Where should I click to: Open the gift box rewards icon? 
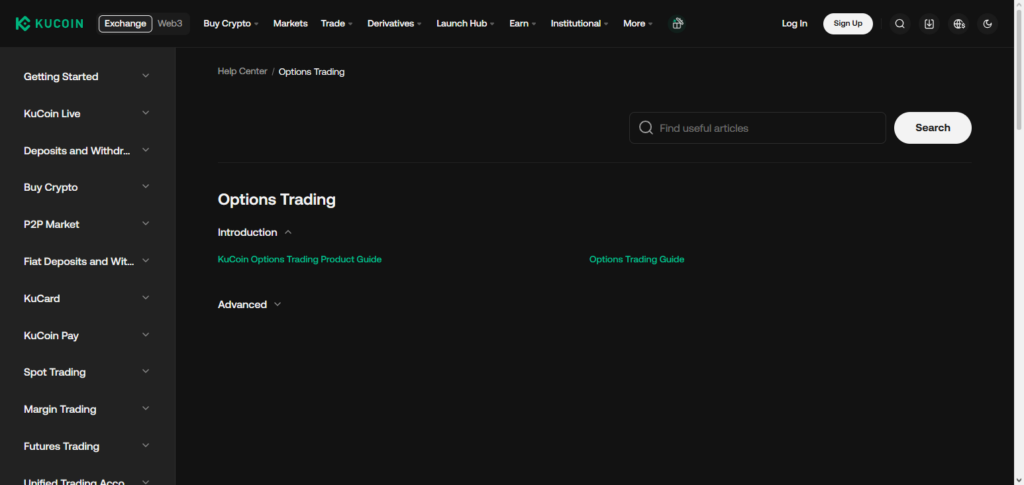click(x=677, y=23)
